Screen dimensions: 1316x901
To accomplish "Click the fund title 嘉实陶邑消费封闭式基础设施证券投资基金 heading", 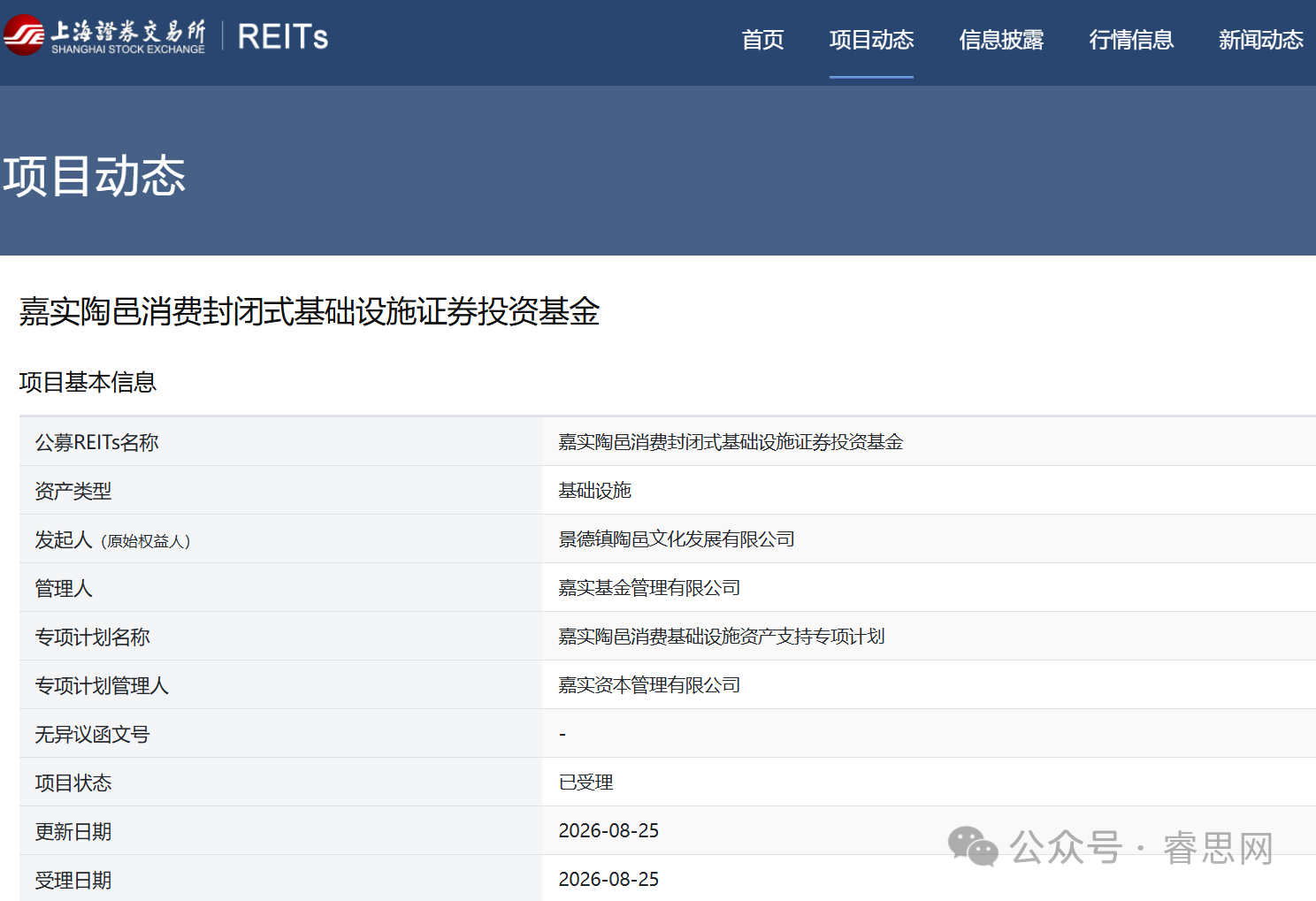I will [x=310, y=311].
